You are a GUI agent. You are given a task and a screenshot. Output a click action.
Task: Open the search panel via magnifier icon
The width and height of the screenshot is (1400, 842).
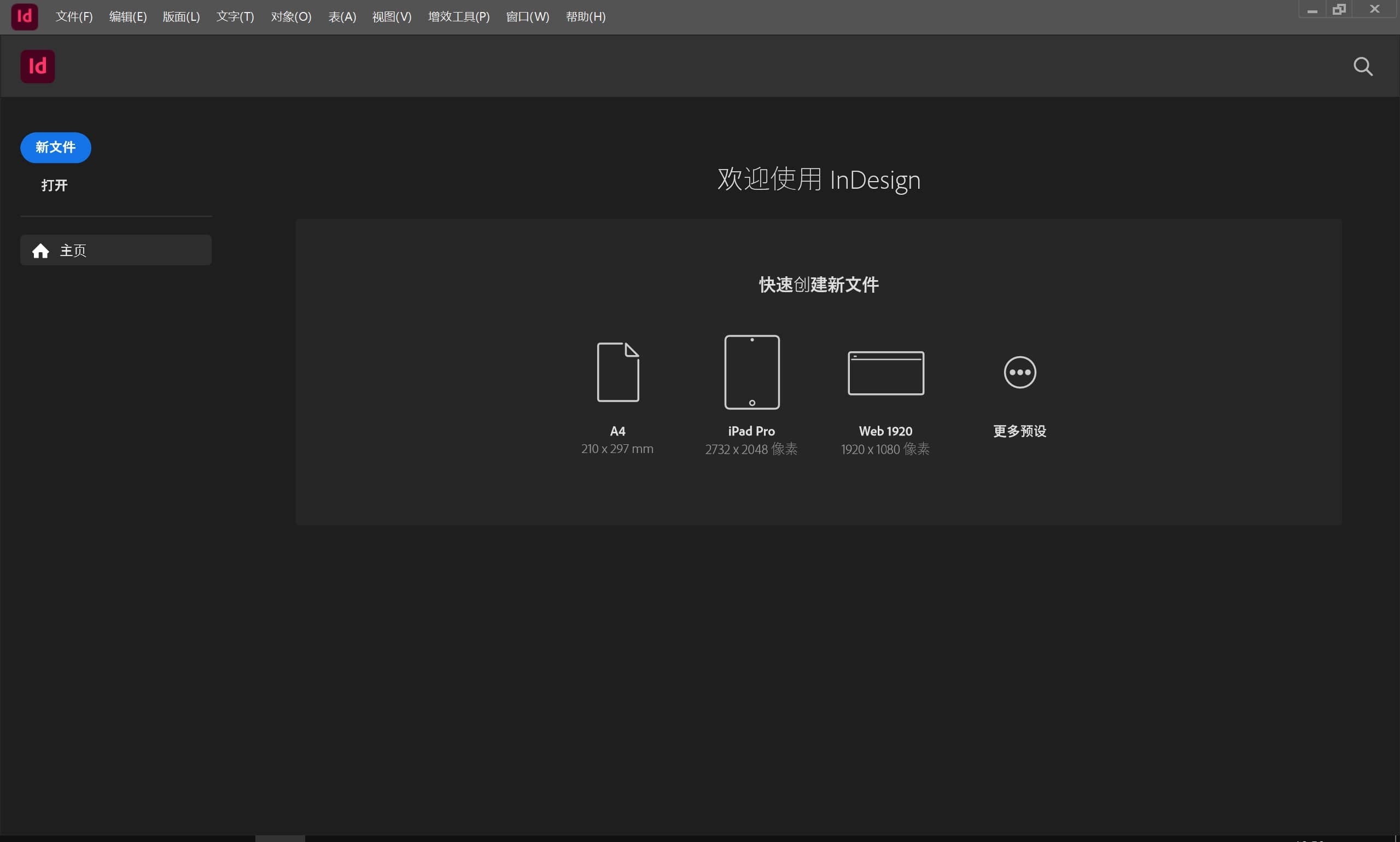tap(1363, 66)
